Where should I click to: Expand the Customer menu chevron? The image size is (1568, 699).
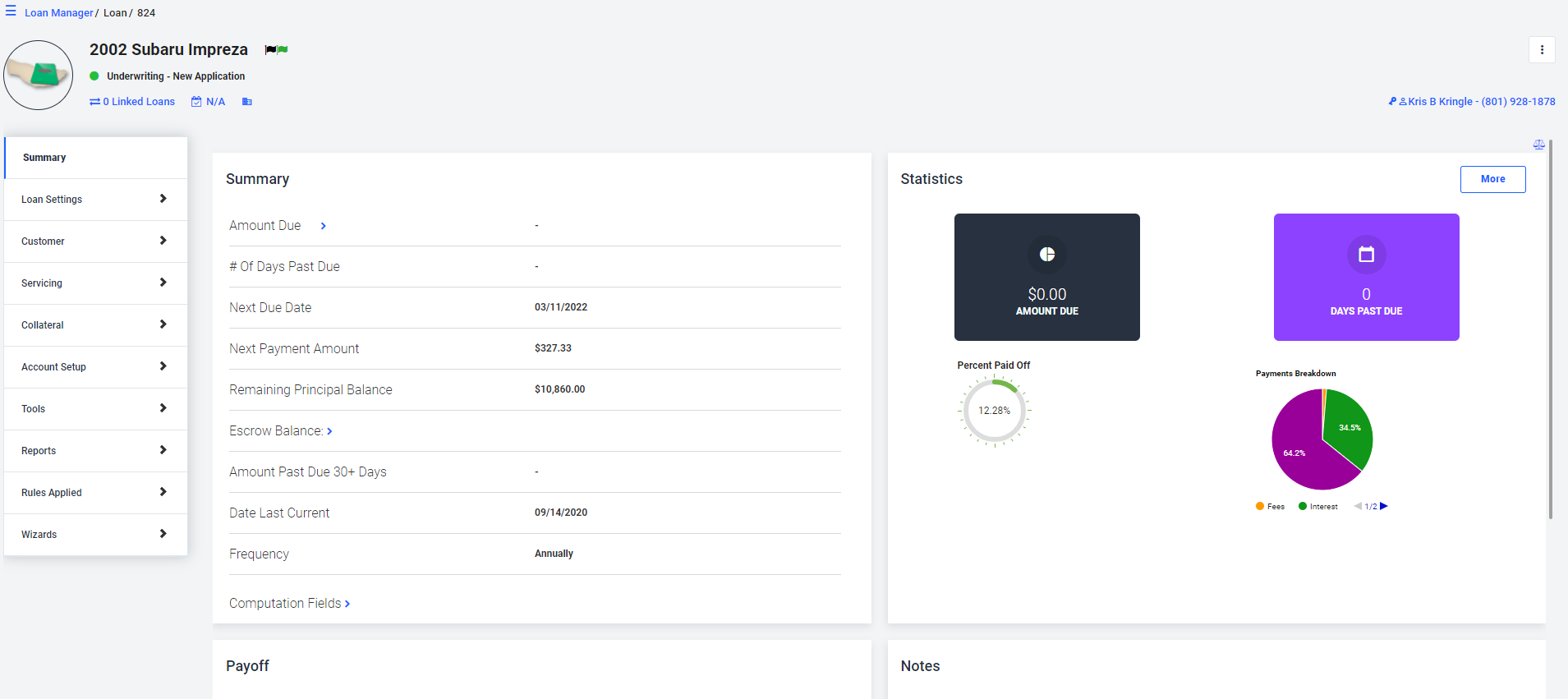163,241
